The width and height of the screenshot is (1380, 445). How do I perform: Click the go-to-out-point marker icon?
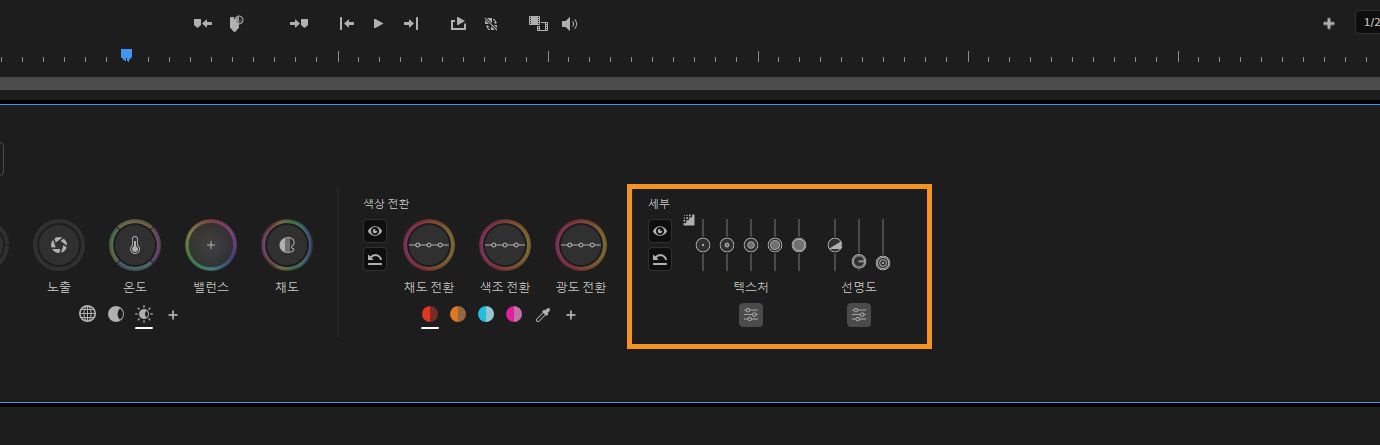(x=299, y=23)
